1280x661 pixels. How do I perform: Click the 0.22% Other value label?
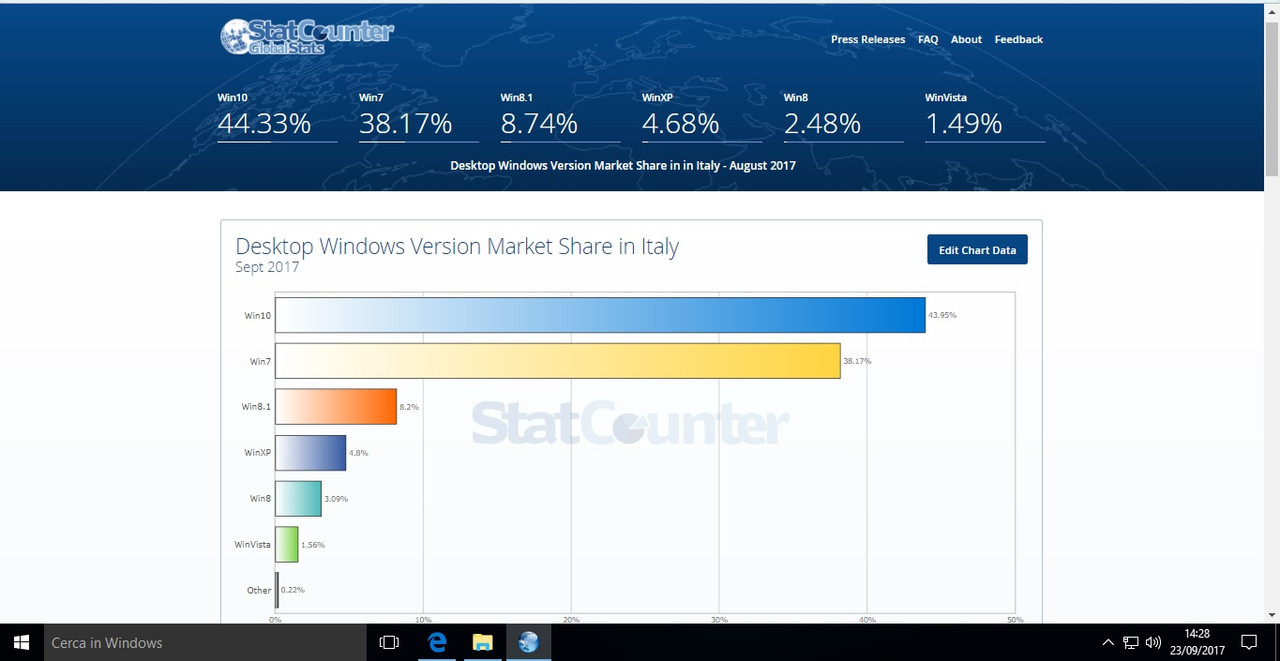292,590
